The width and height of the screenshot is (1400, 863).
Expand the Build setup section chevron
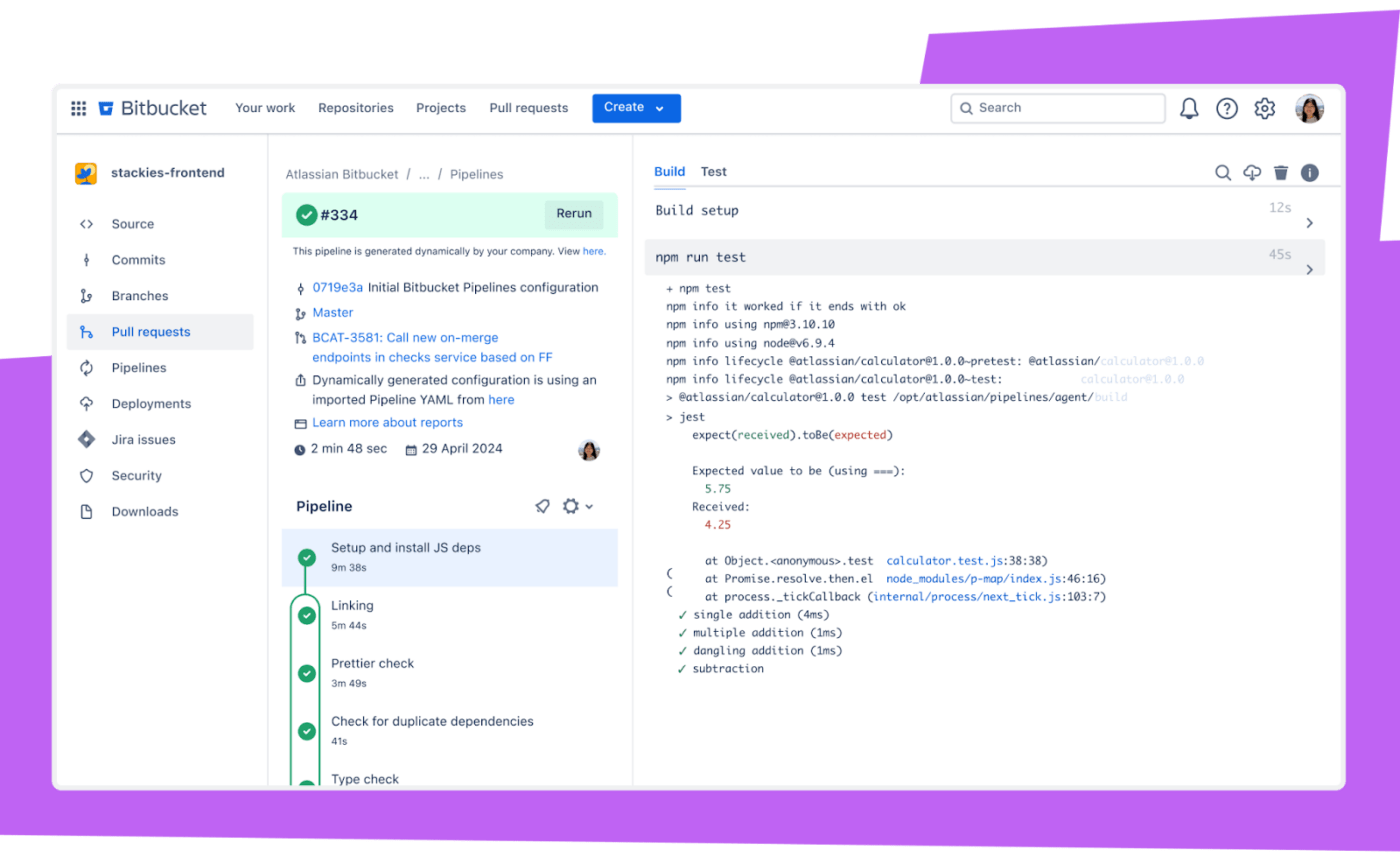[1309, 223]
